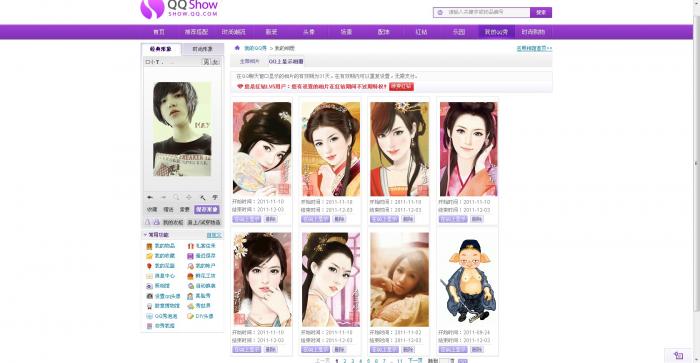Viewport: 700px width, 363px height.
Task: Click the home icon in the breadcrumb
Action: coord(237,47)
